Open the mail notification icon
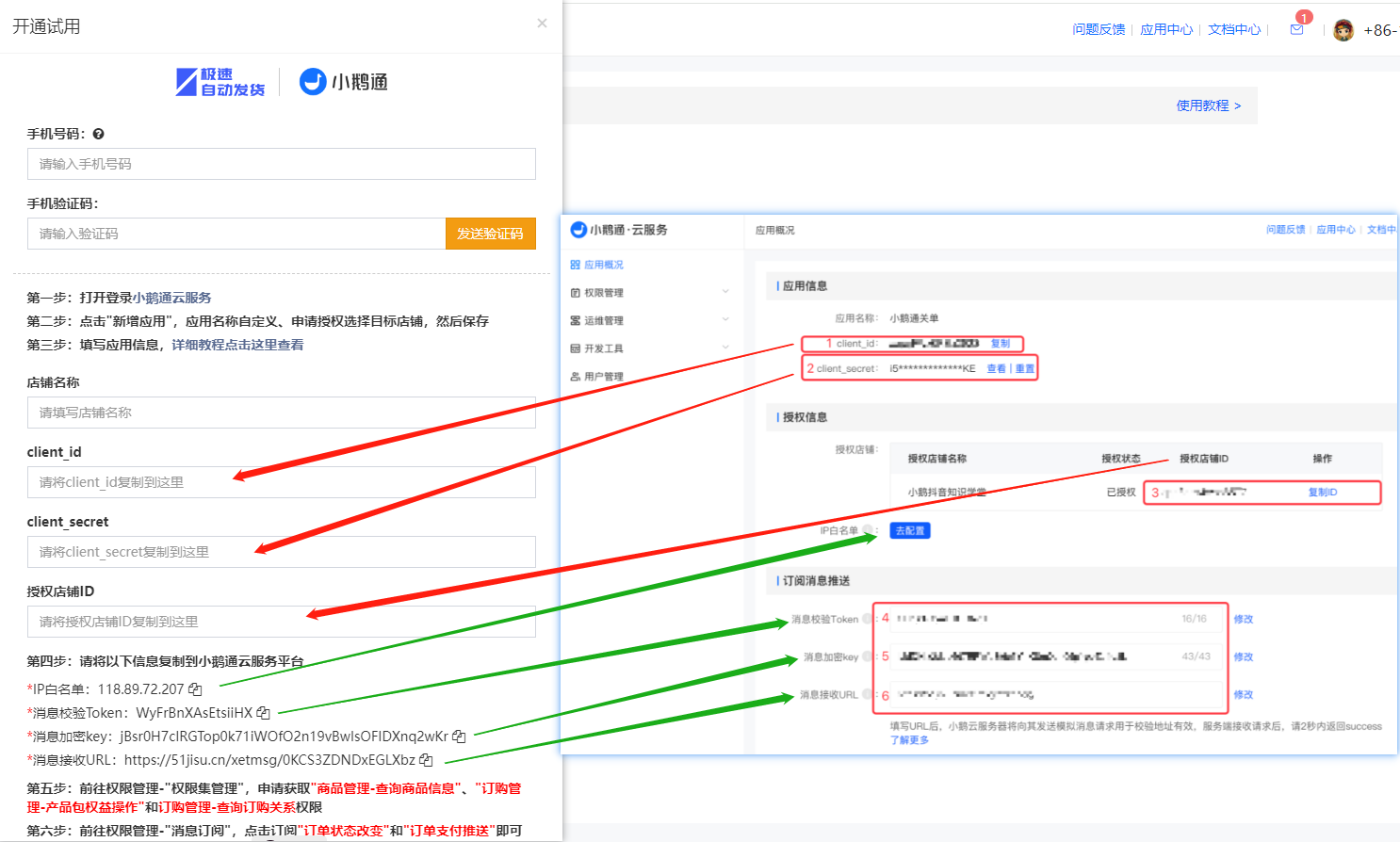Screen dimensions: 1400x842 tap(1297, 29)
